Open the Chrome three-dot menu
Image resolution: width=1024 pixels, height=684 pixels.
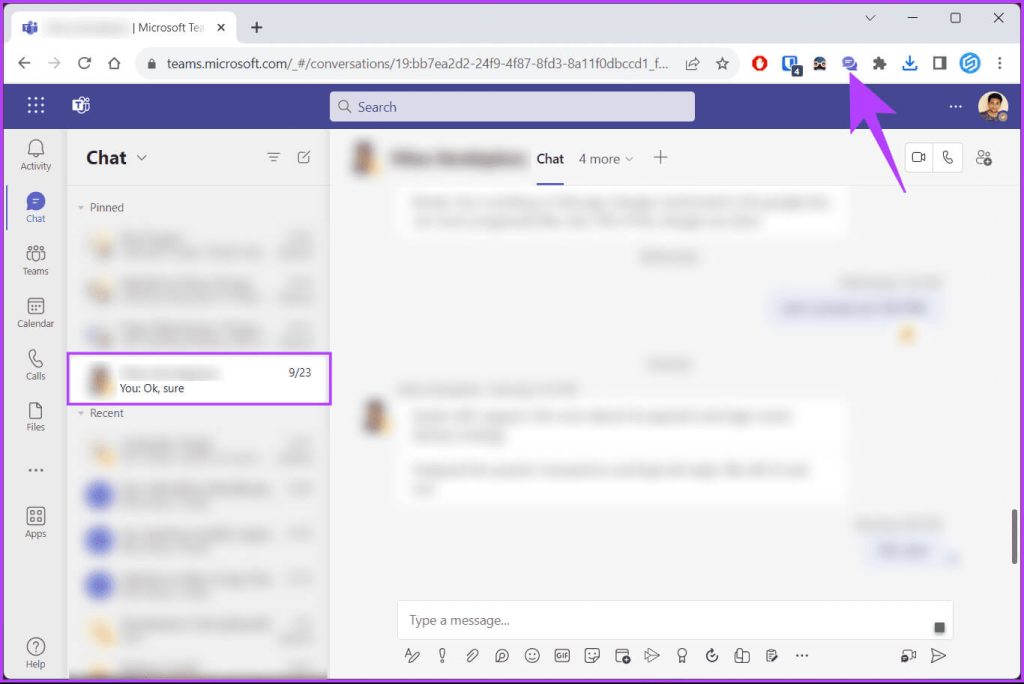point(1000,63)
